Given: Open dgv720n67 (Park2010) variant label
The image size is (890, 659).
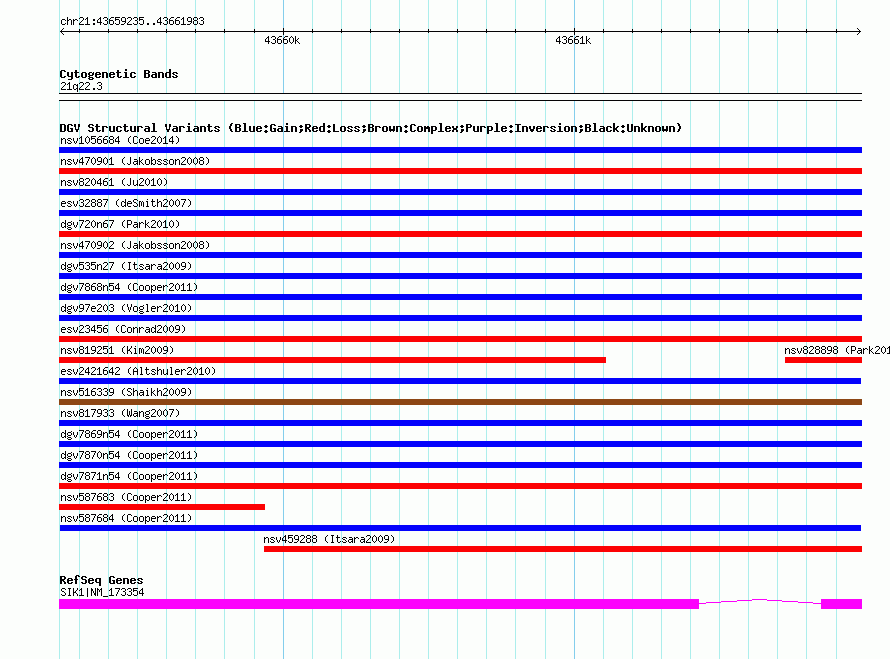Looking at the screenshot, I should pos(120,224).
